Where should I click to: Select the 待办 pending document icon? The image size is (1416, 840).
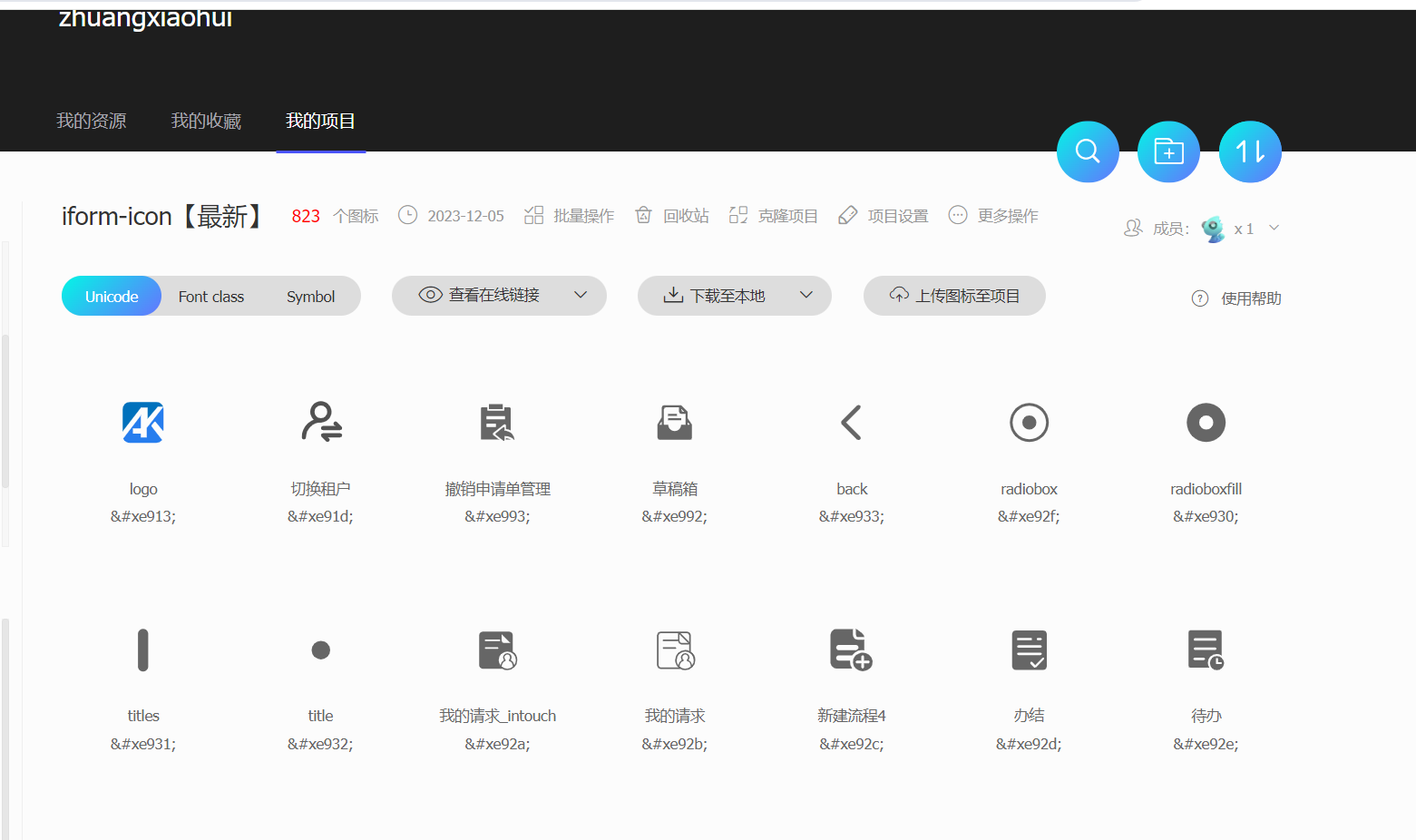tap(1206, 650)
